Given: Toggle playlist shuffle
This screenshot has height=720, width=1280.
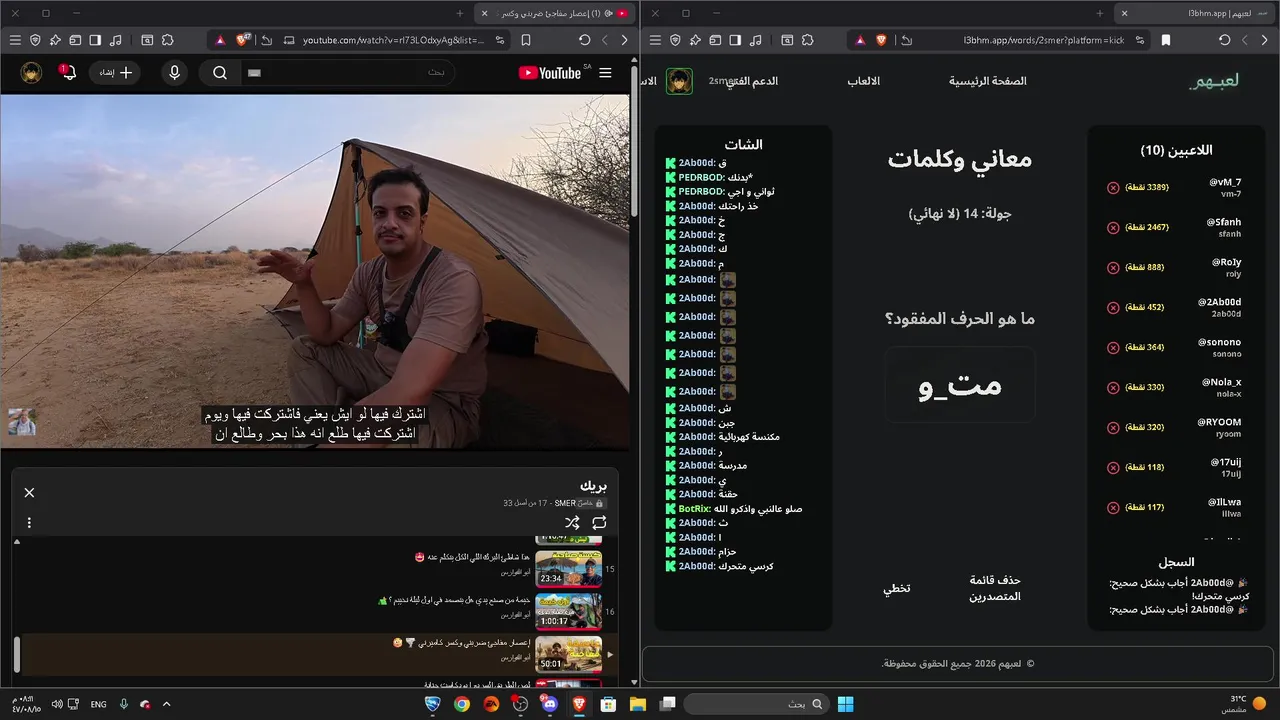Looking at the screenshot, I should (x=572, y=522).
